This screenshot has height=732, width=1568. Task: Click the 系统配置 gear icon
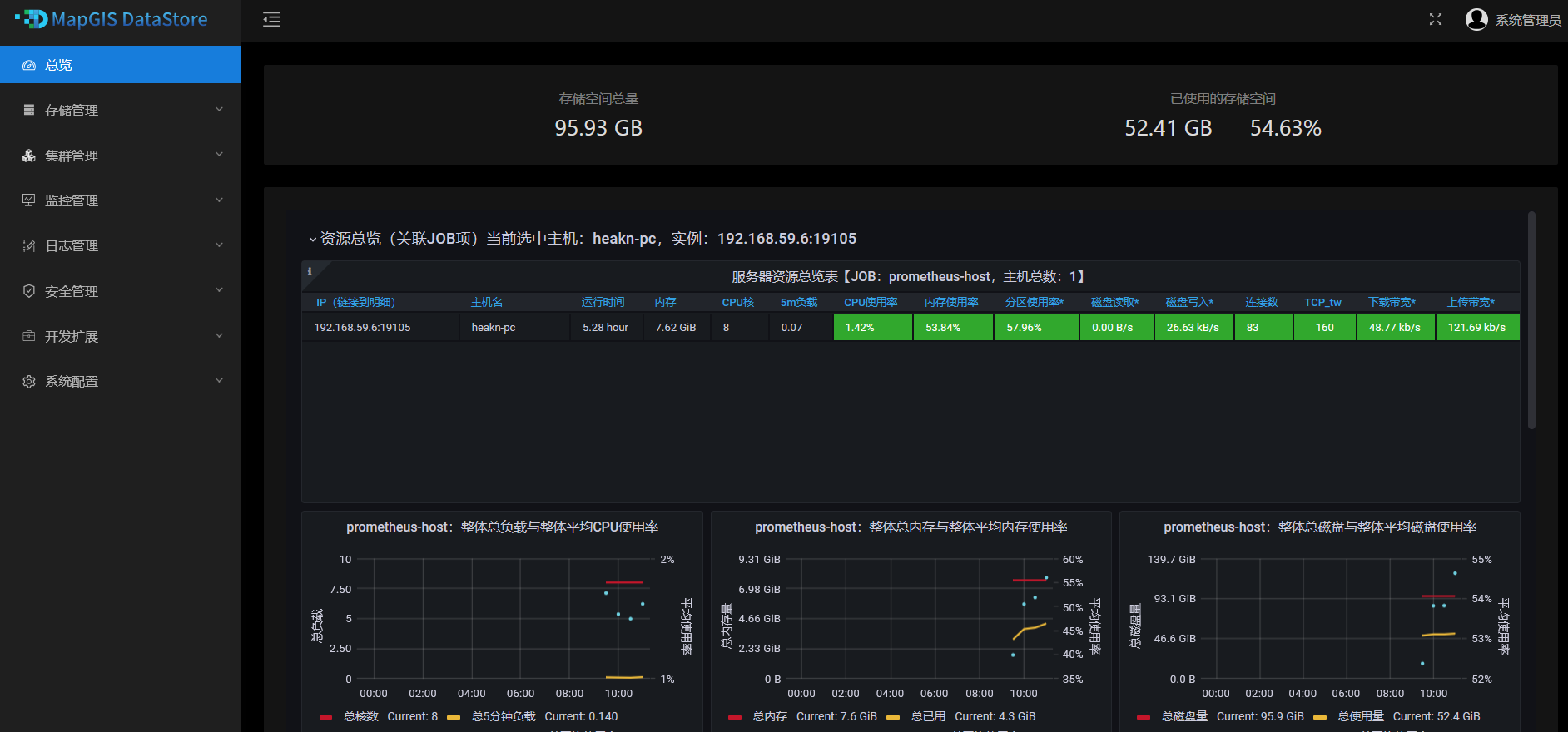point(29,381)
